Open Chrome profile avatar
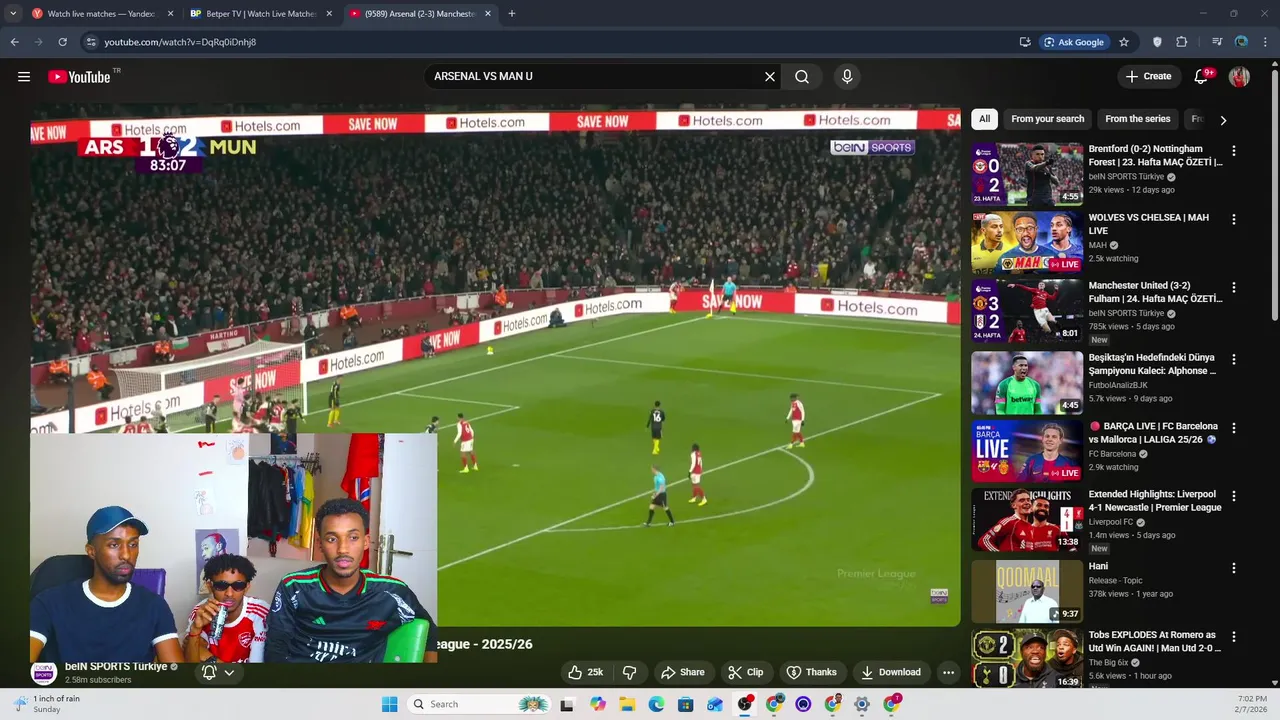The image size is (1280, 720). pos(1241,42)
